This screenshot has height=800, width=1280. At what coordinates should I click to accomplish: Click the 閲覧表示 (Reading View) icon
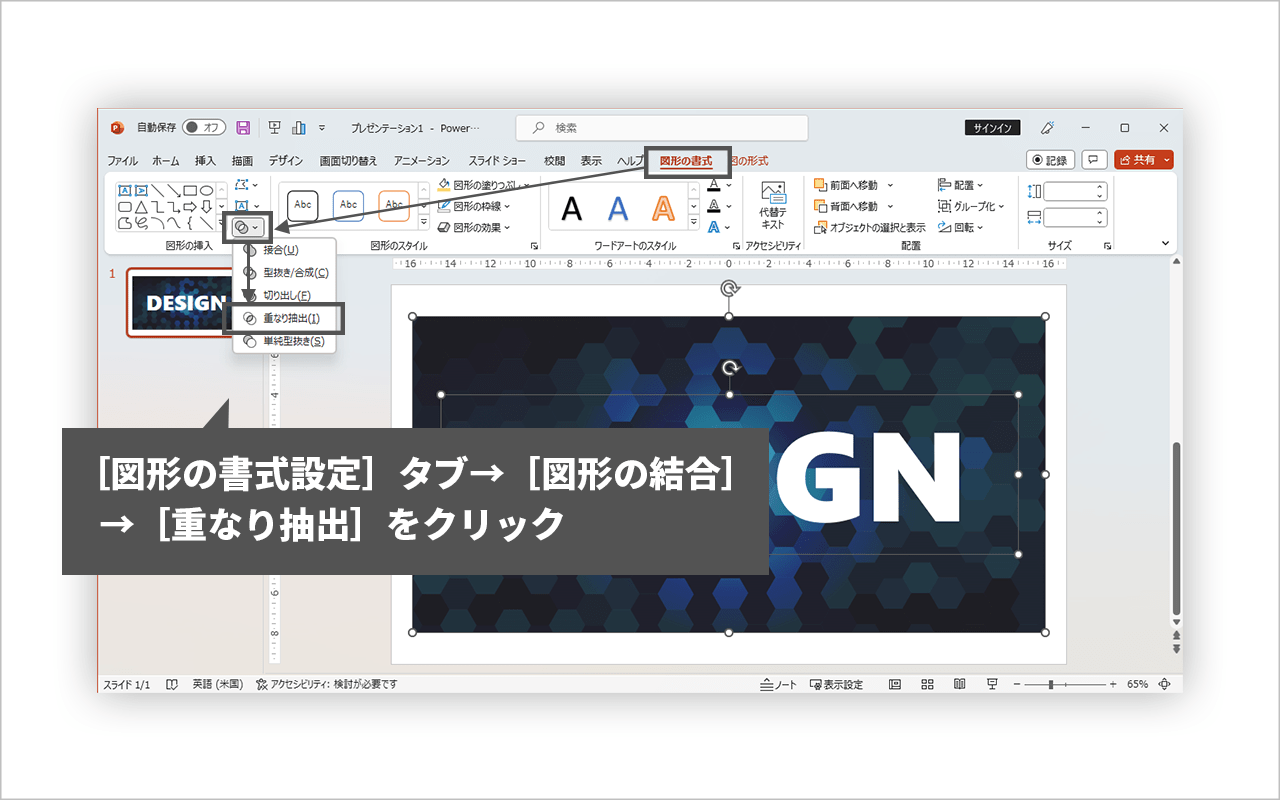[961, 684]
